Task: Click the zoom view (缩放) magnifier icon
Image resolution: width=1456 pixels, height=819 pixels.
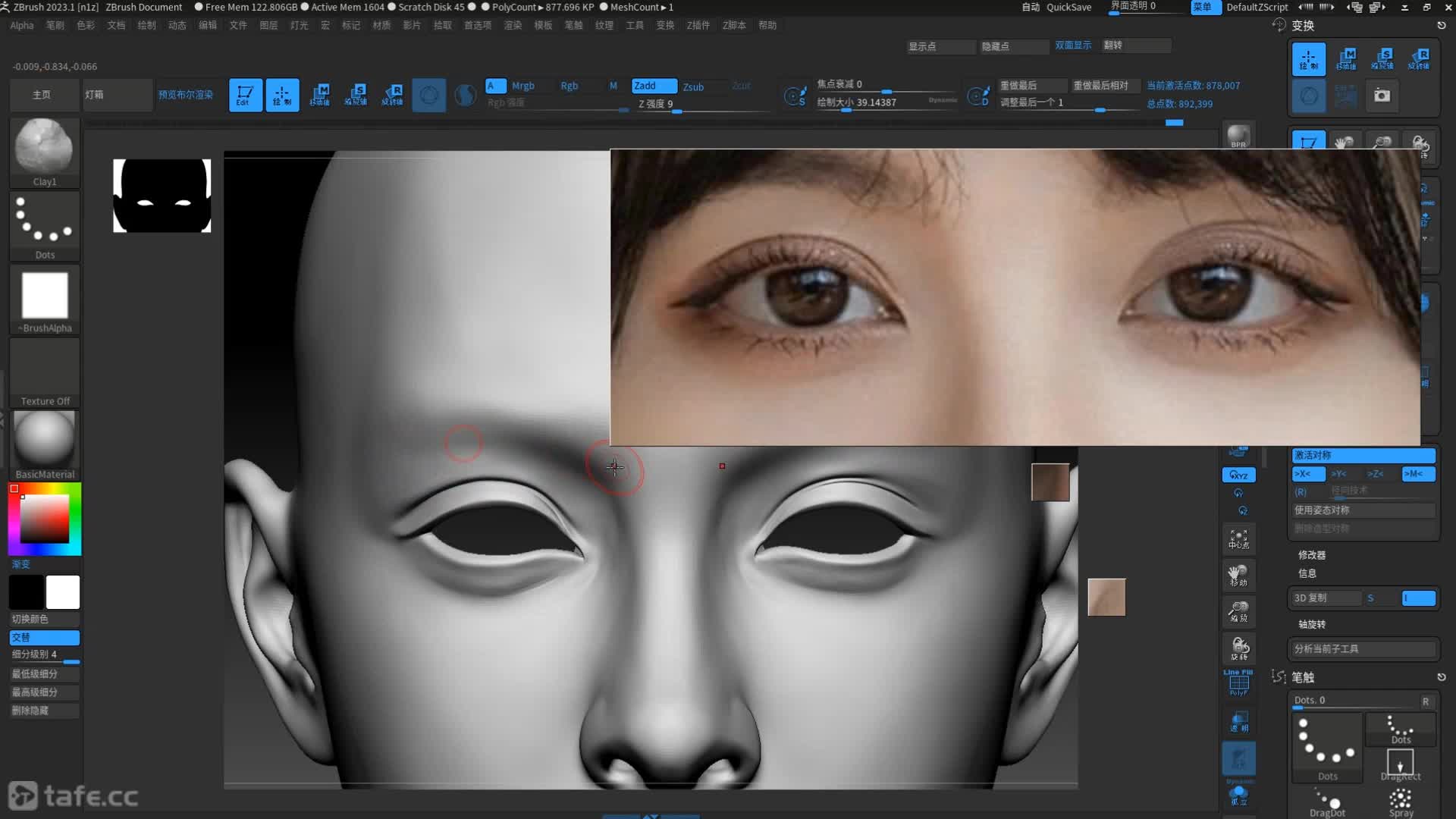Action: [x=1238, y=612]
